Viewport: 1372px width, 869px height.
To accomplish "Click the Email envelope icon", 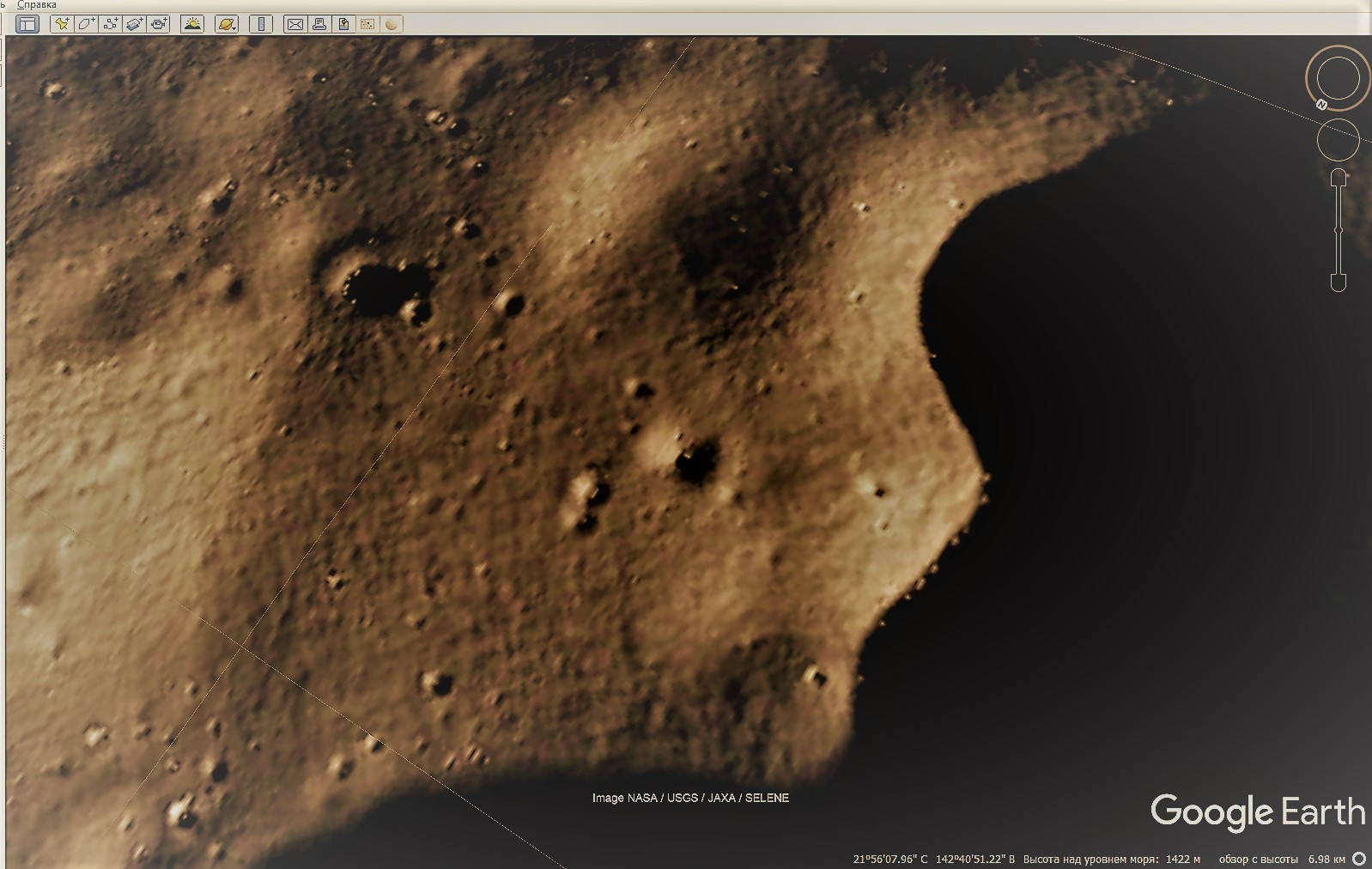I will pyautogui.click(x=294, y=24).
